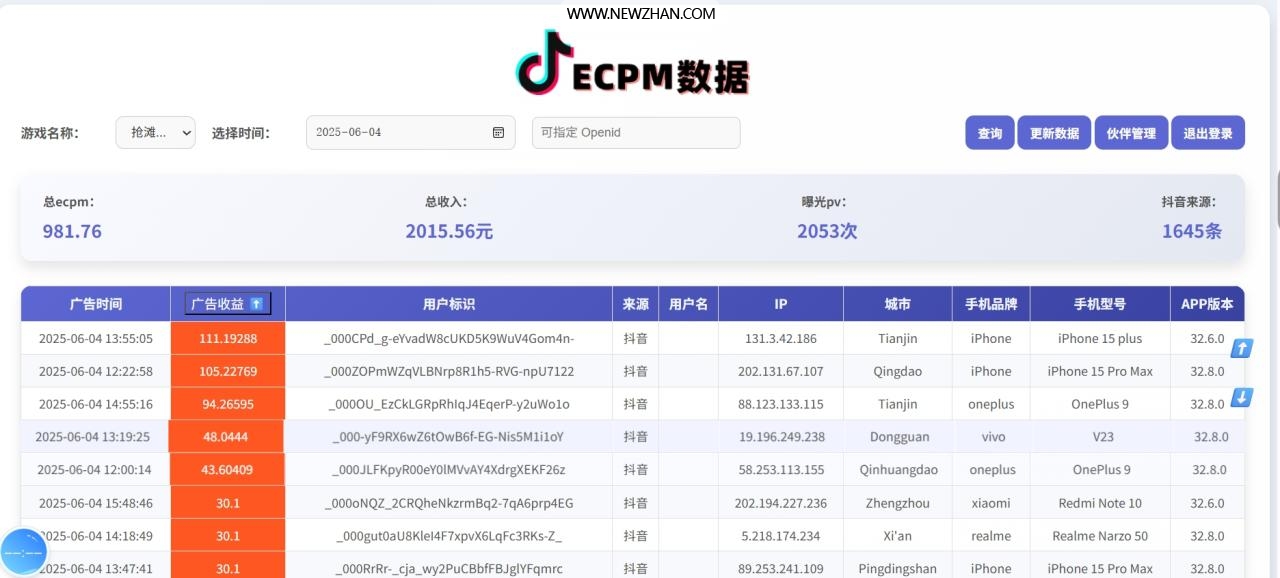
Task: Sort by the 广告收益 column header
Action: click(228, 304)
